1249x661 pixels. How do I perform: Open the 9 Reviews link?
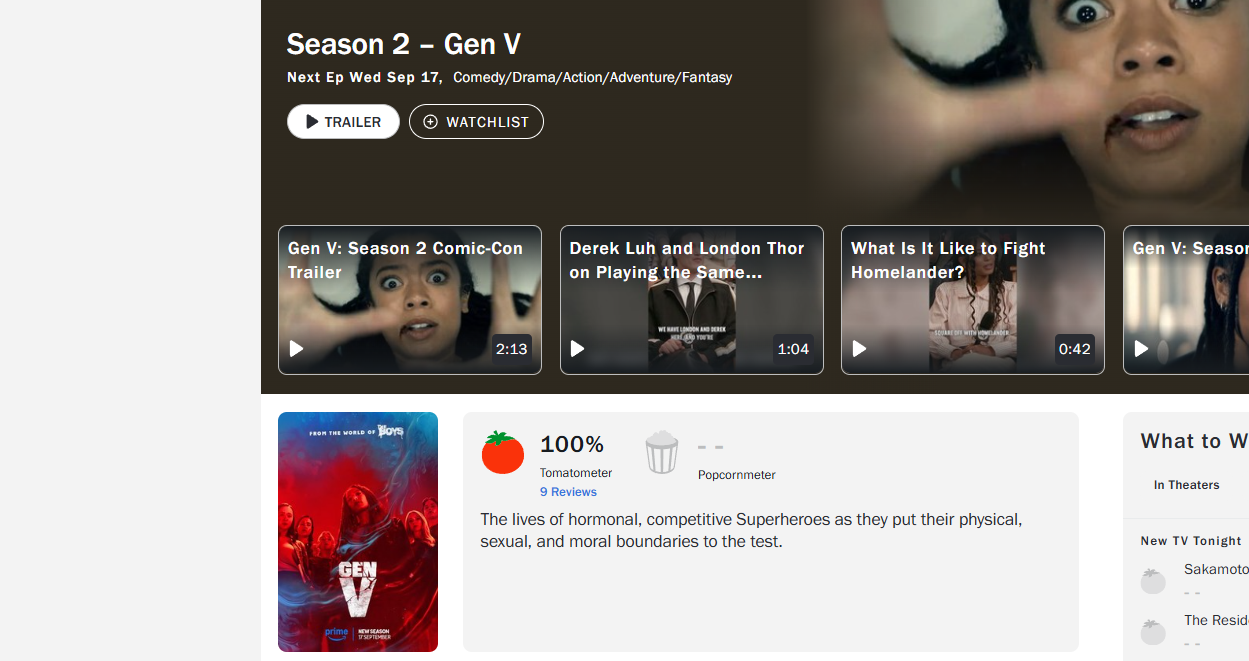pos(568,492)
